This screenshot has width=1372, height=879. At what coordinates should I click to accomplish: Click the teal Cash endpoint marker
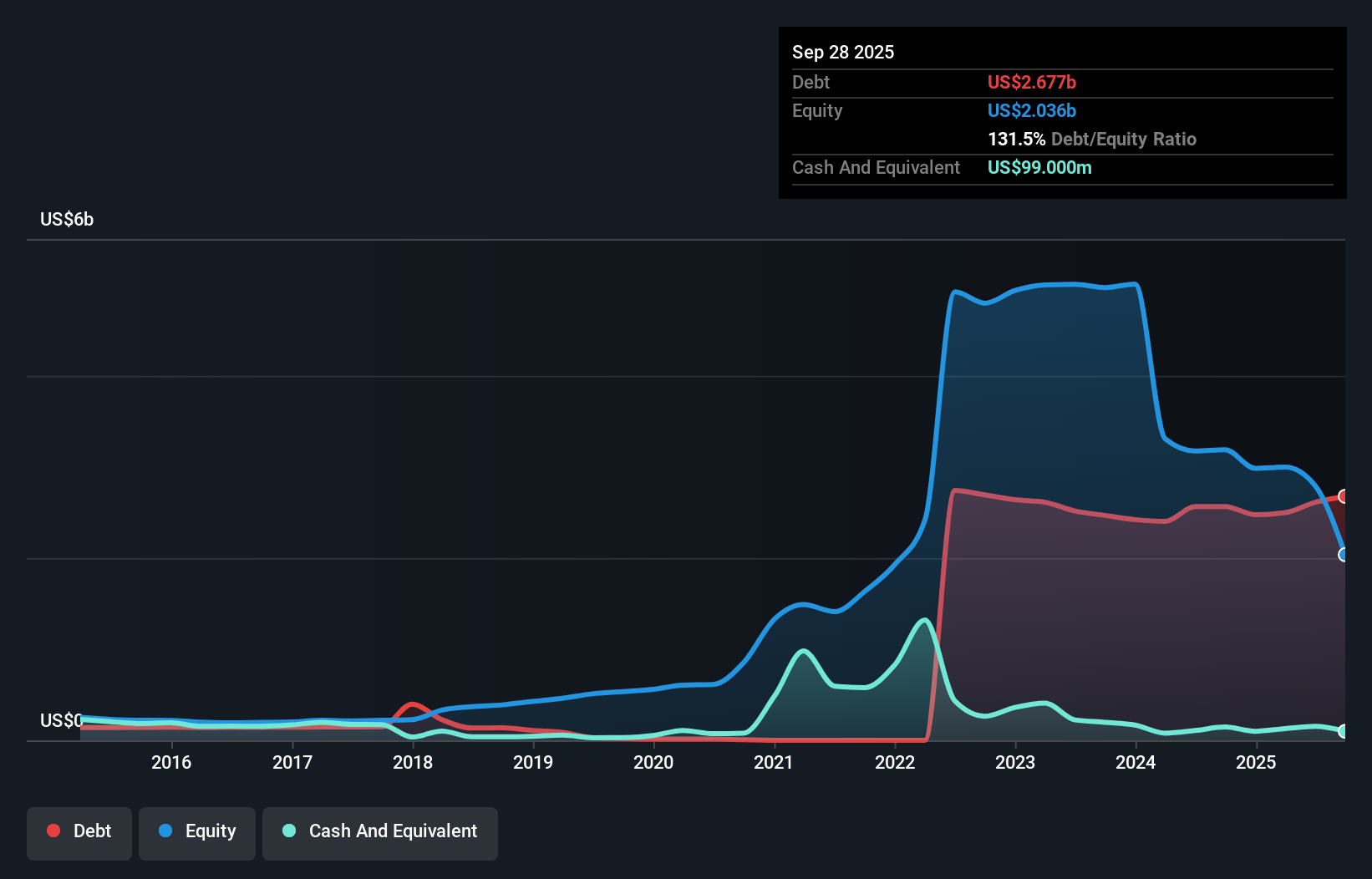click(1344, 731)
